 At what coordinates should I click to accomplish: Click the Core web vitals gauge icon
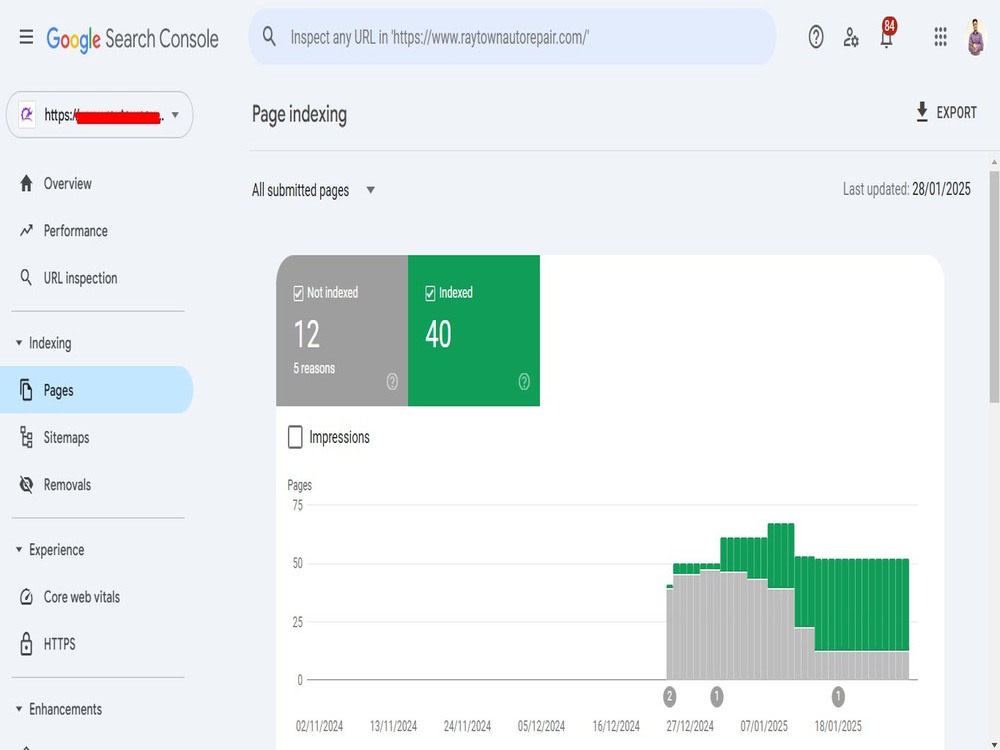[x=26, y=597]
